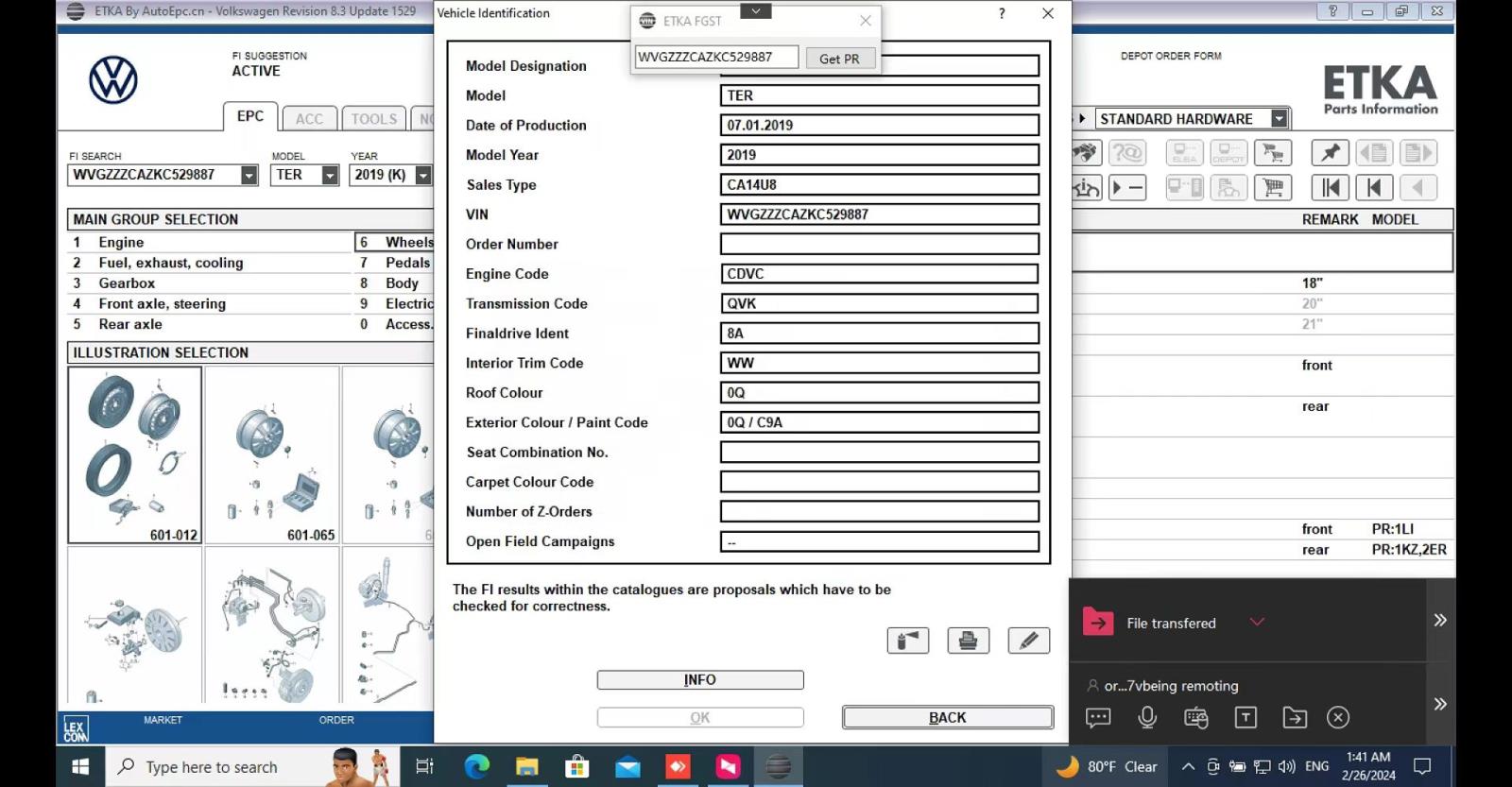Click the Order Number field

coord(880,244)
